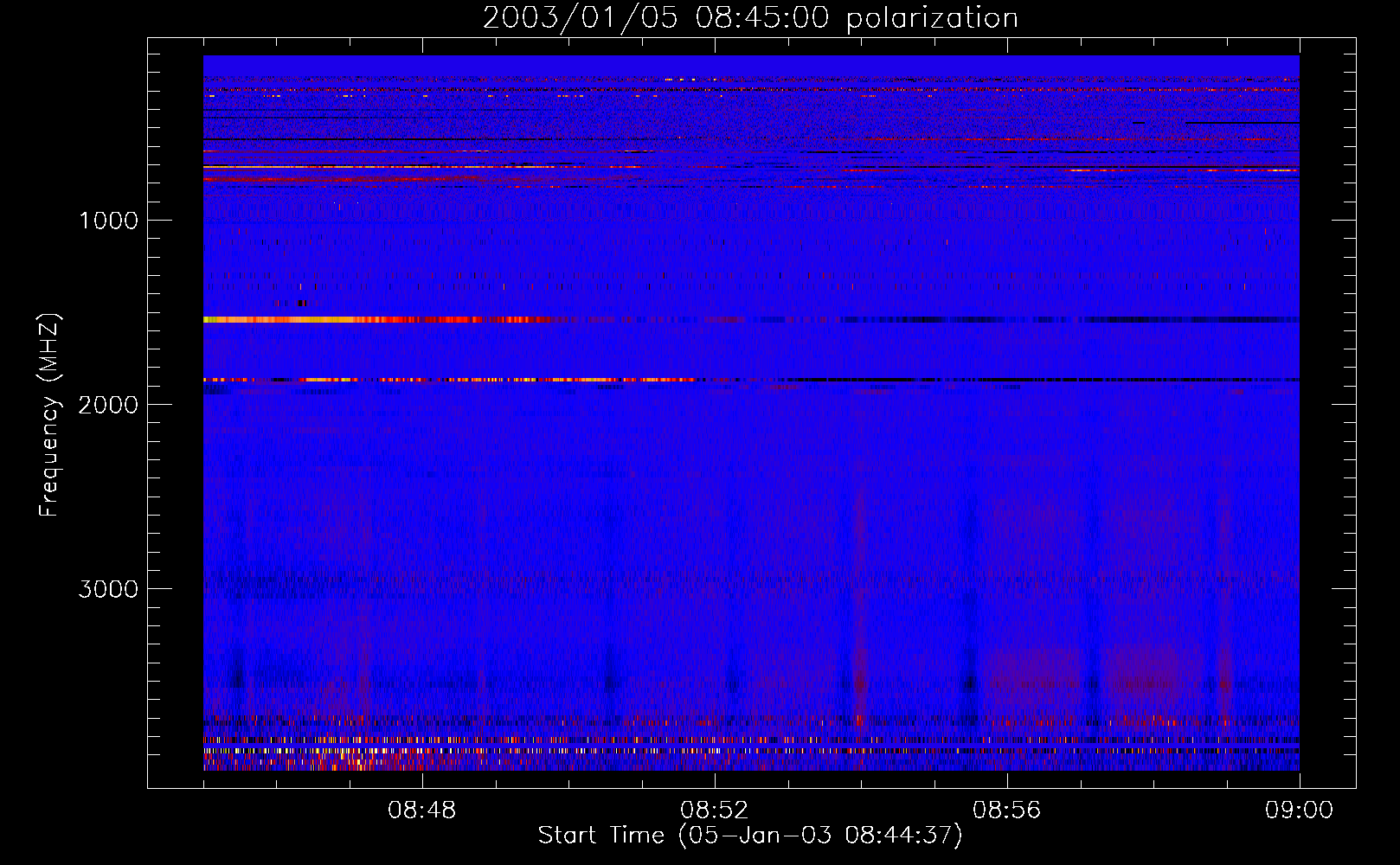Screen dimensions: 1400x865
Task: Click the 3000 frequency tick label
Action: [x=108, y=589]
